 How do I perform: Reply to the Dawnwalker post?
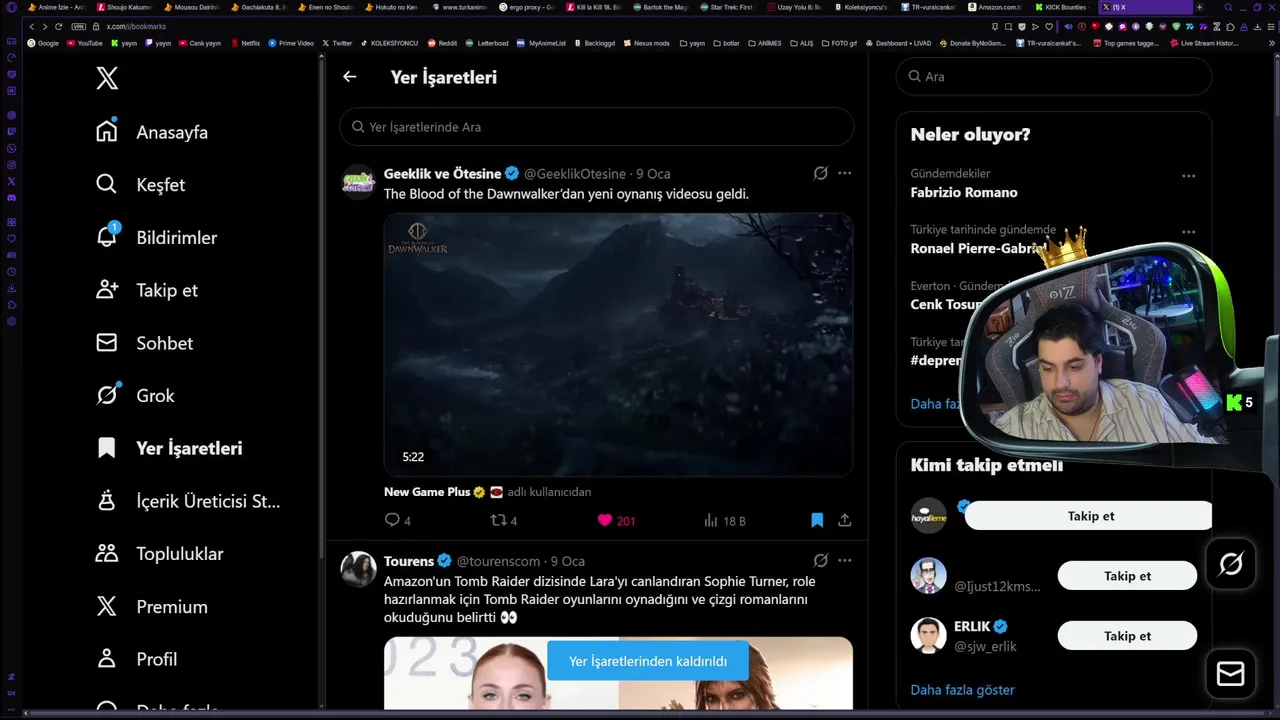[398, 520]
